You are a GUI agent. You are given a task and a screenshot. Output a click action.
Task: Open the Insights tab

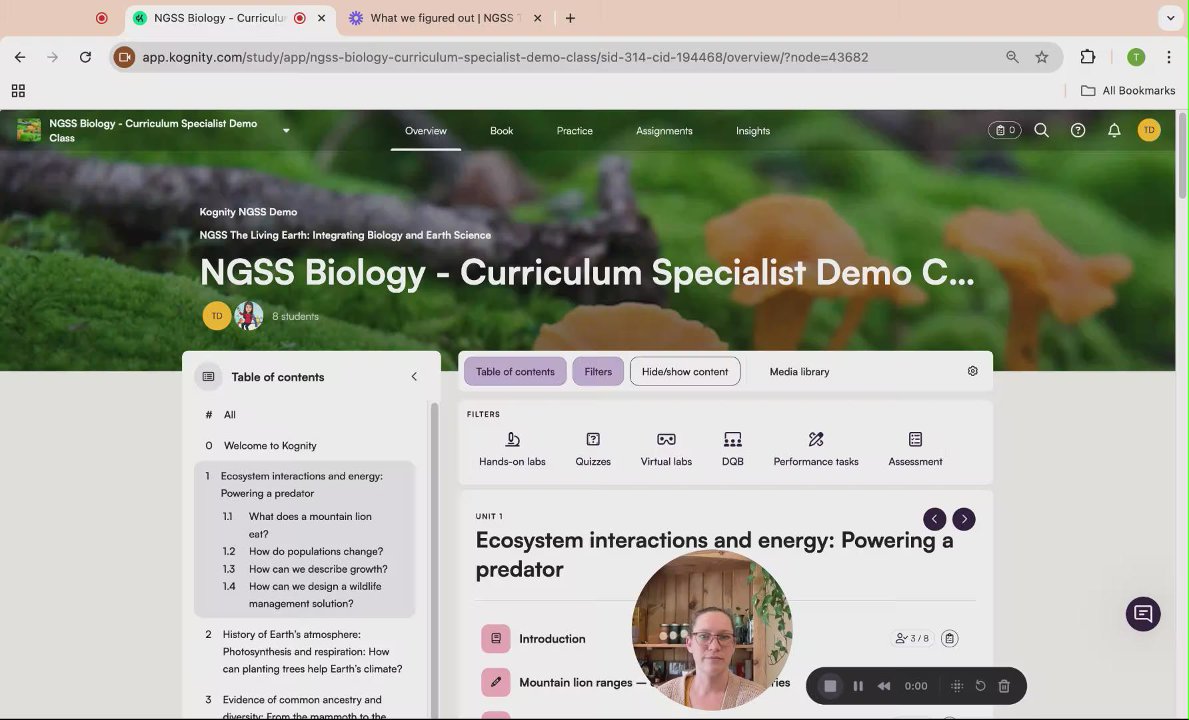(752, 130)
